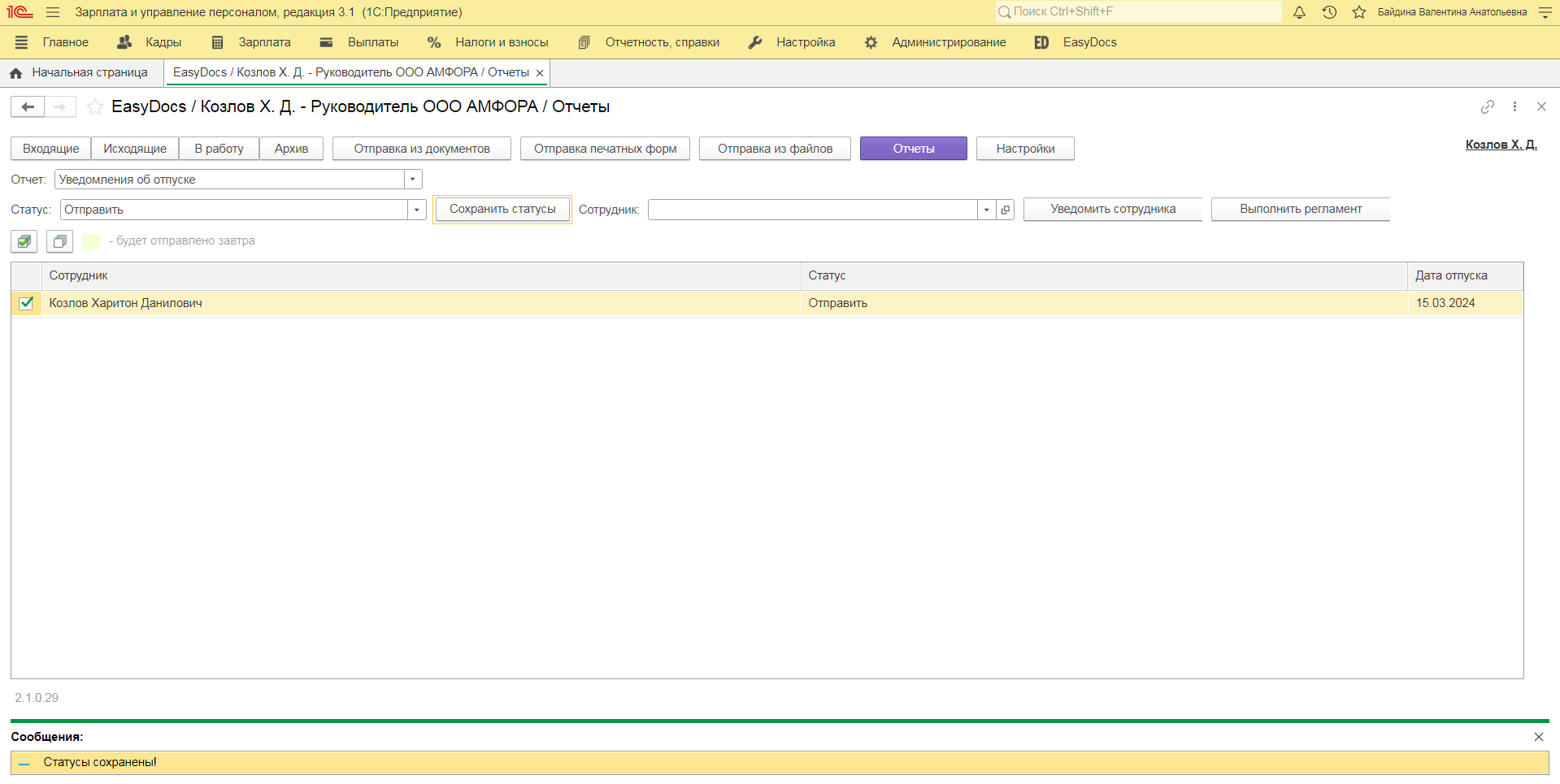Click the search field Поиск Ctrl+Shift+F
The width and height of the screenshot is (1560, 784).
click(1138, 12)
